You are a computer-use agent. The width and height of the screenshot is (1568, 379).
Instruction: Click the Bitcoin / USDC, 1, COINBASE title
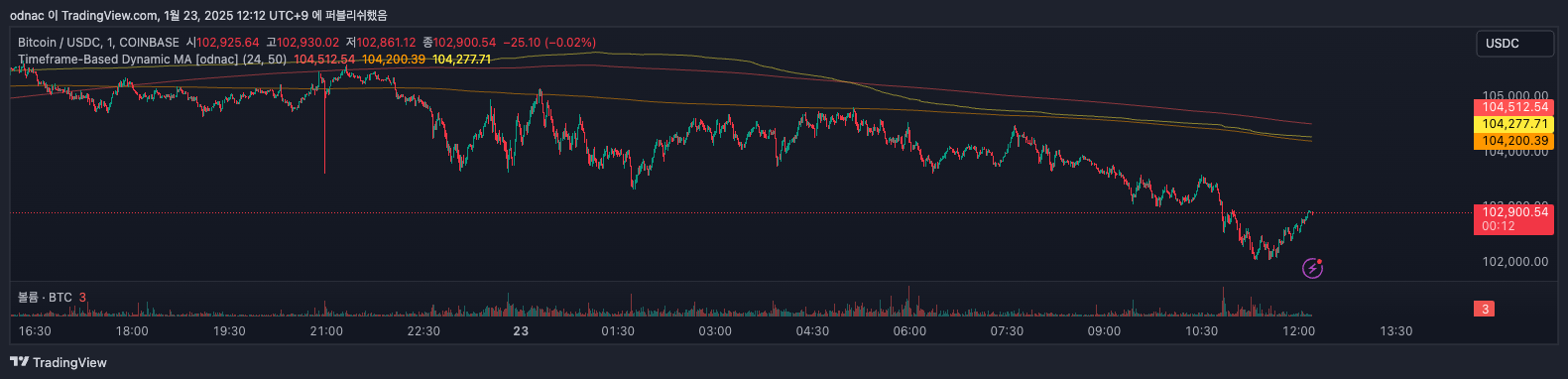point(98,43)
